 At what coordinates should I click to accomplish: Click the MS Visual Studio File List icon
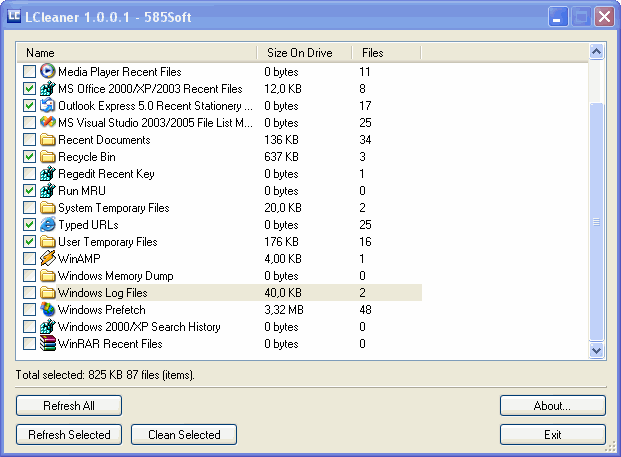click(48, 122)
